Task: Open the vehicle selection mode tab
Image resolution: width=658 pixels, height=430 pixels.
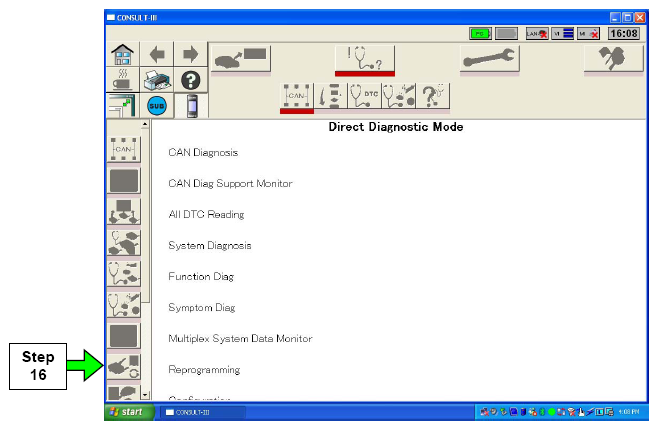Action: (x=238, y=59)
